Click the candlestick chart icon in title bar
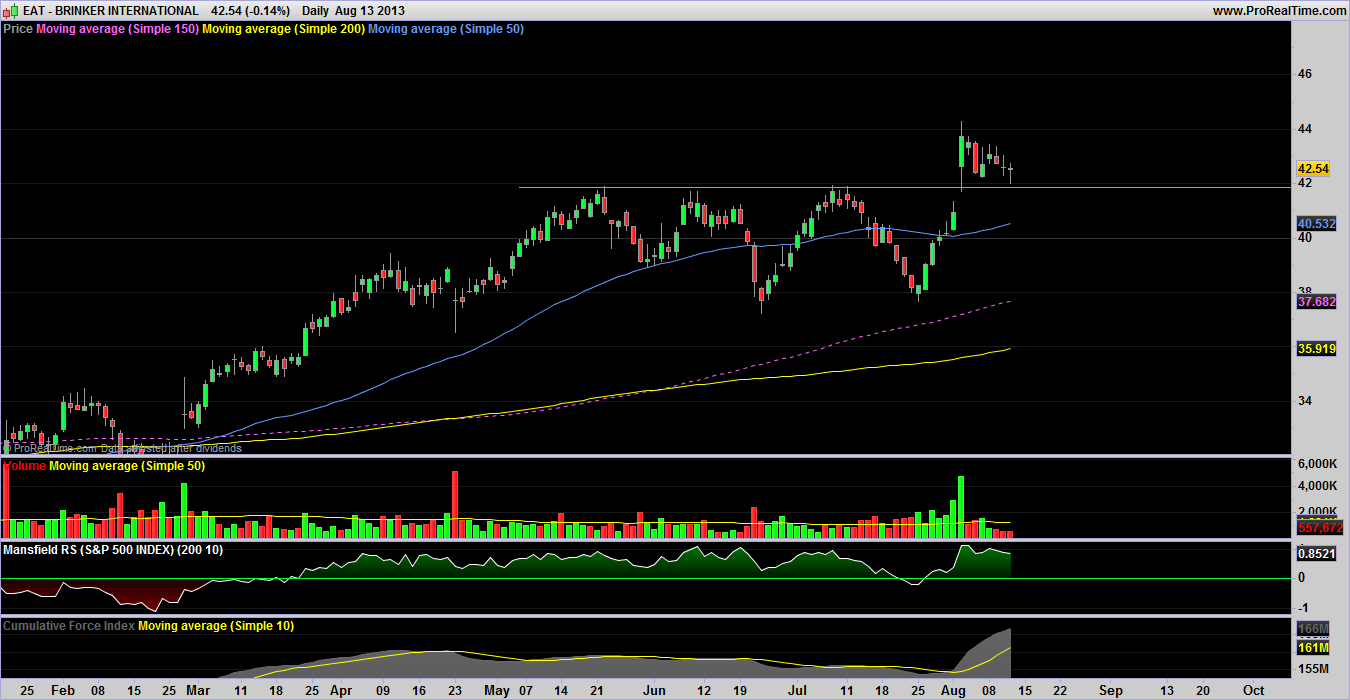This screenshot has height=700, width=1350. pos(10,10)
